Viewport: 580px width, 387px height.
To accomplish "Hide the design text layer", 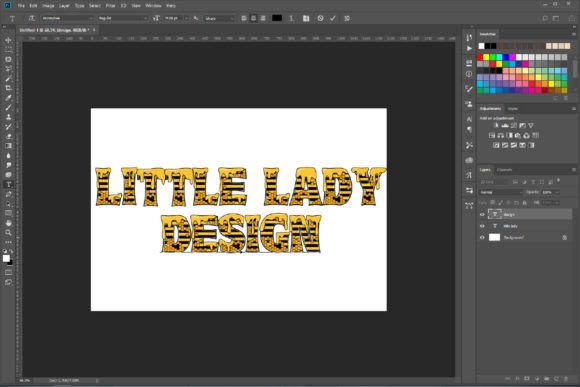I will [482, 215].
